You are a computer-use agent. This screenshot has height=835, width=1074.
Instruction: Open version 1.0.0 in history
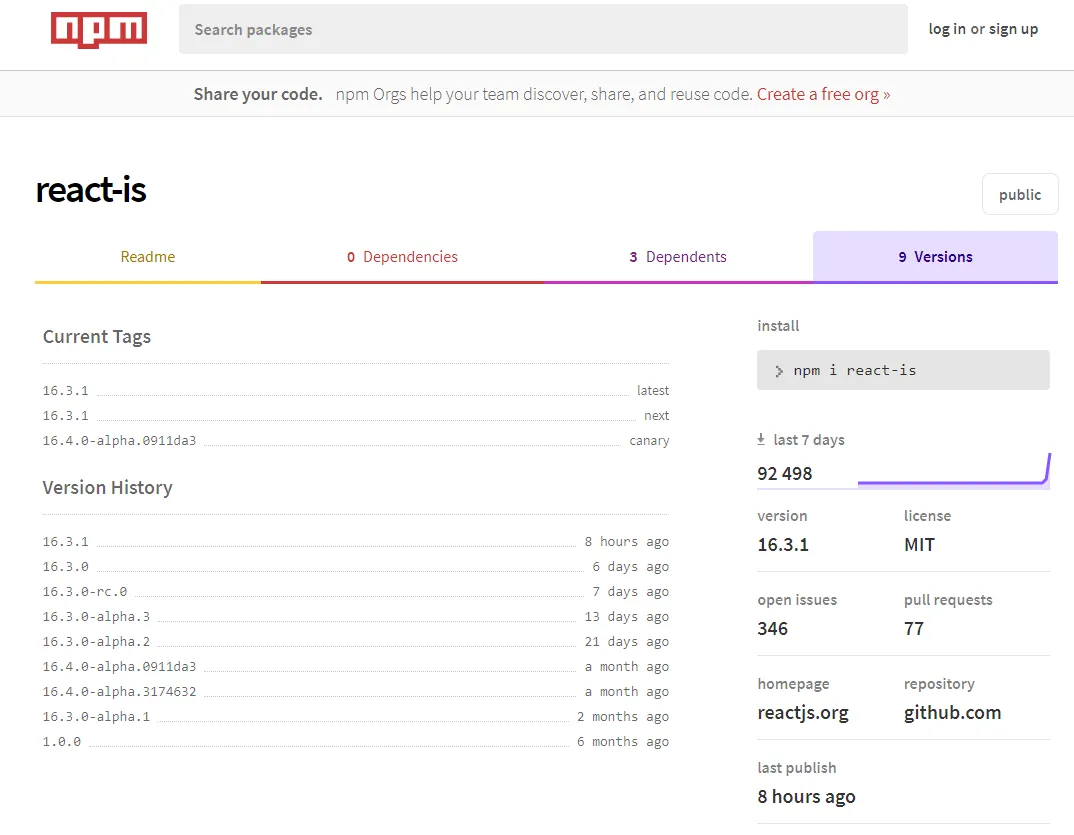pos(62,742)
